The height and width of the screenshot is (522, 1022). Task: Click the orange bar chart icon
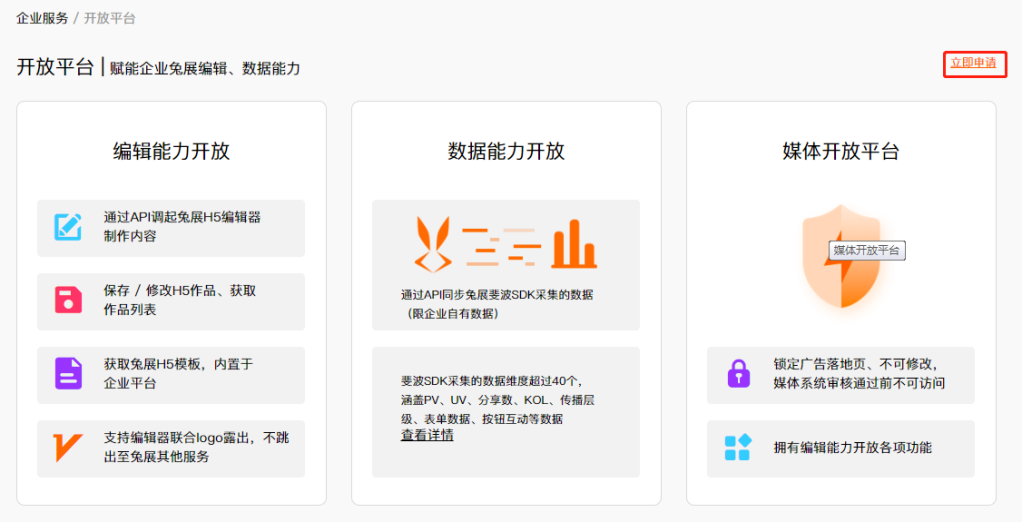click(574, 244)
